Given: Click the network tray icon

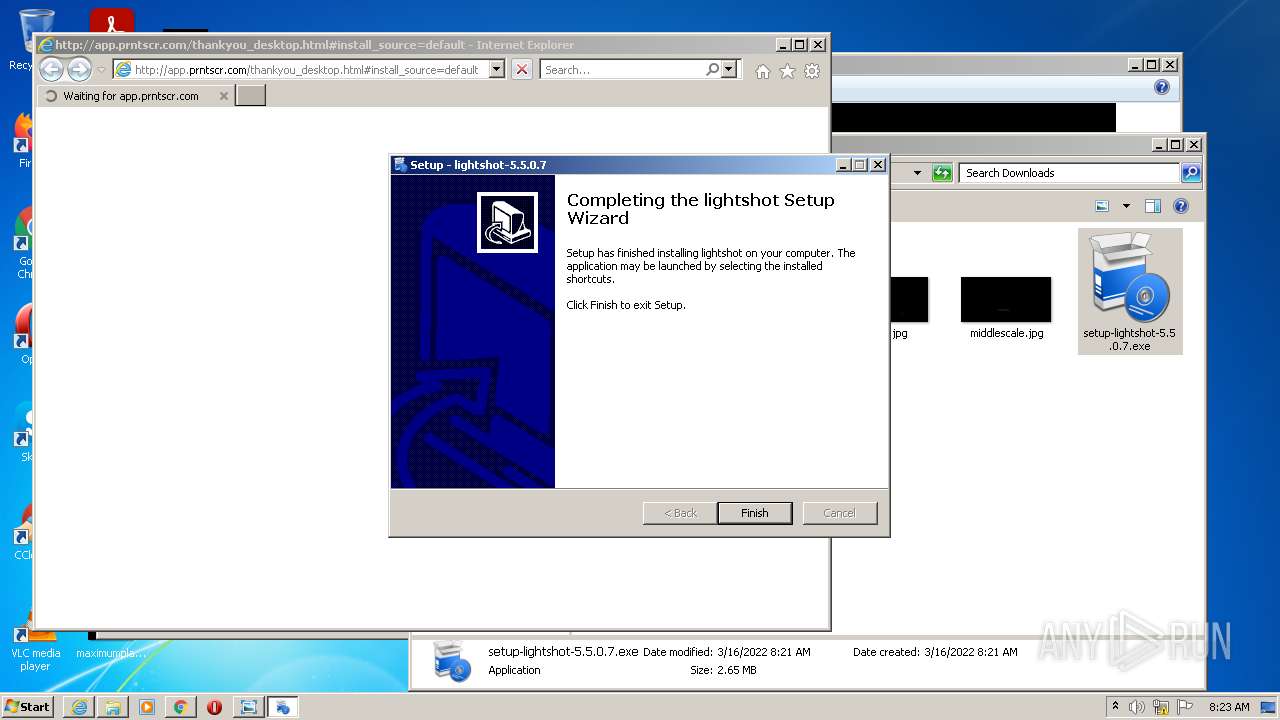Looking at the screenshot, I should (x=1161, y=707).
